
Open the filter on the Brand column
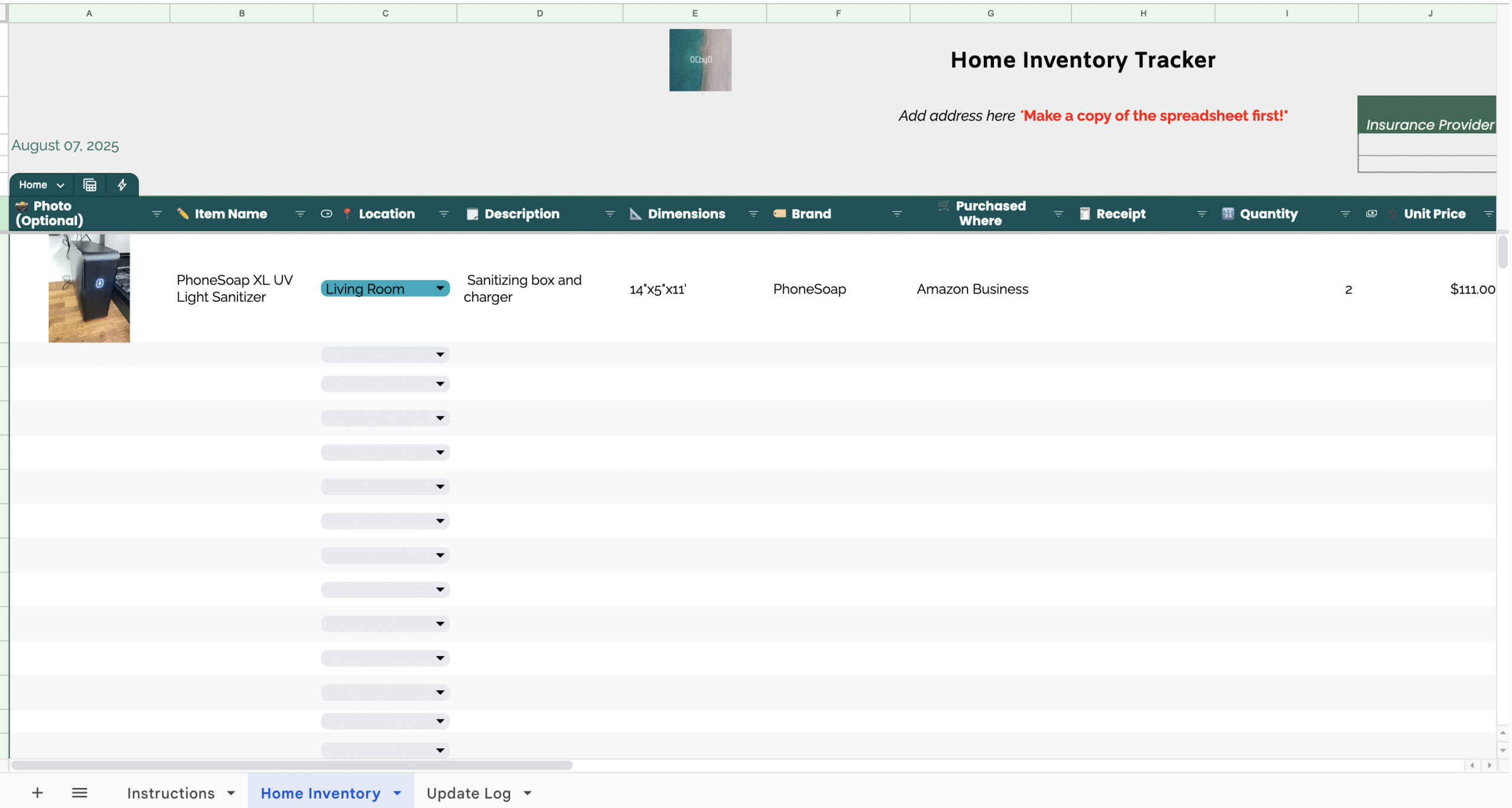point(897,214)
